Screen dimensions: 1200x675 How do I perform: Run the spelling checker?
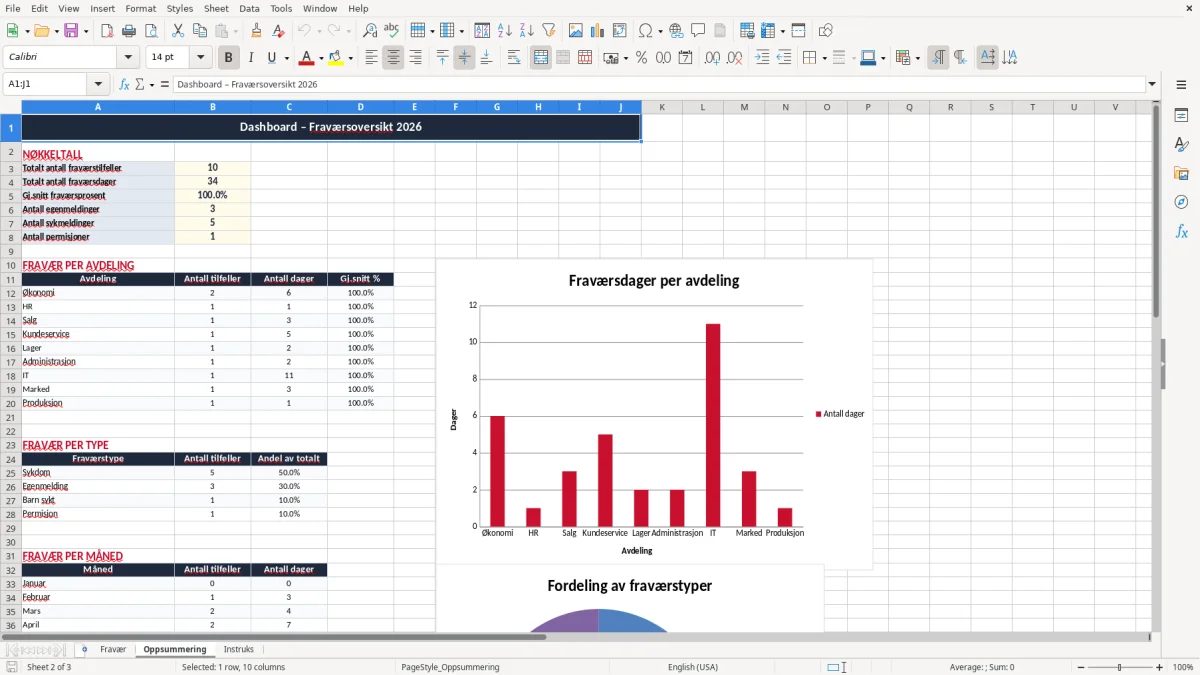391,31
